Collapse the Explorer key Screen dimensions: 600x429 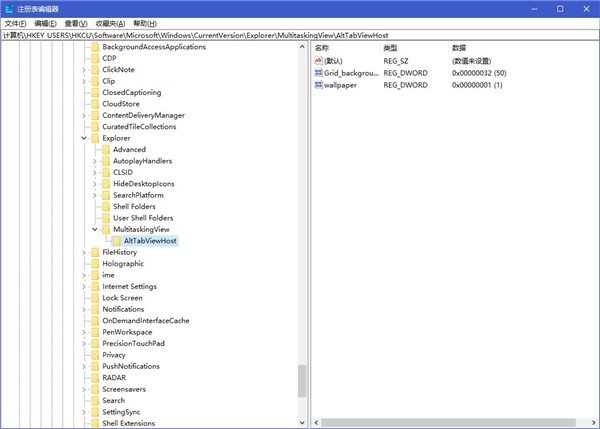coord(83,139)
